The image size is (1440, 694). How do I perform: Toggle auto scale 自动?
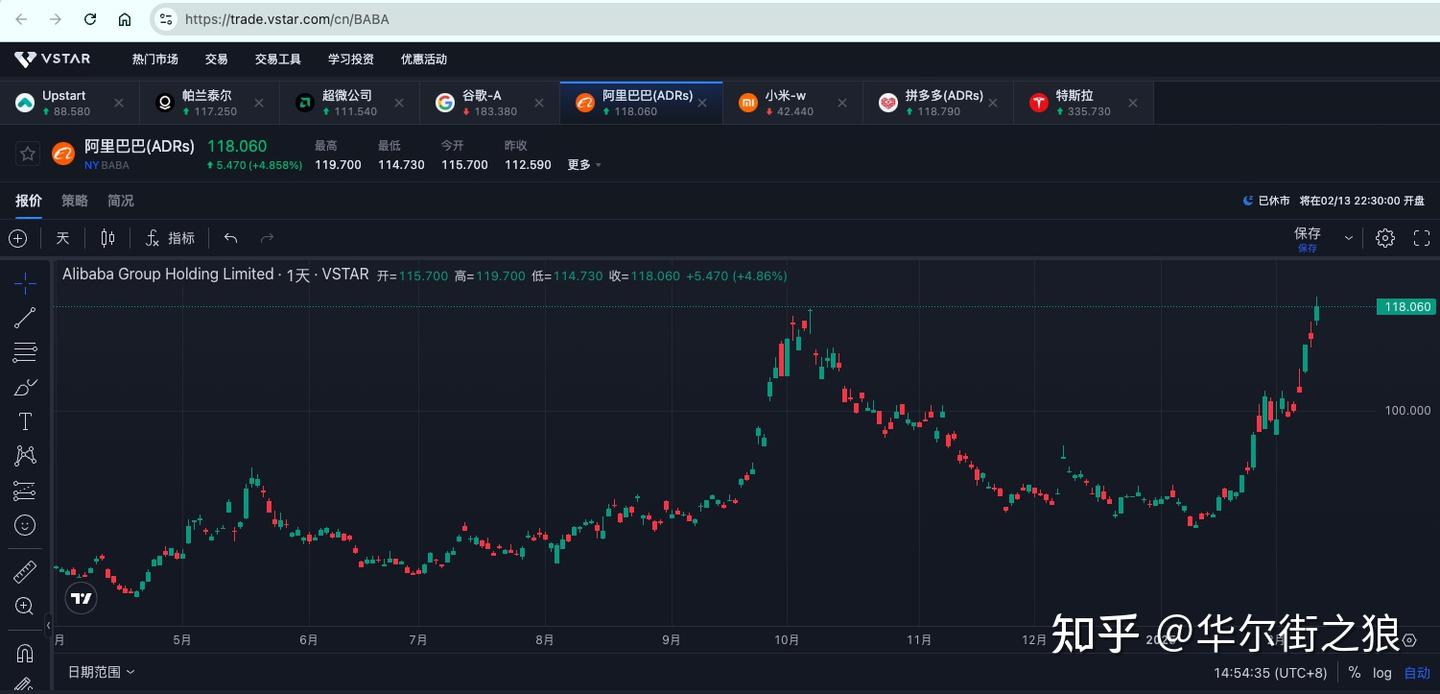point(1417,673)
